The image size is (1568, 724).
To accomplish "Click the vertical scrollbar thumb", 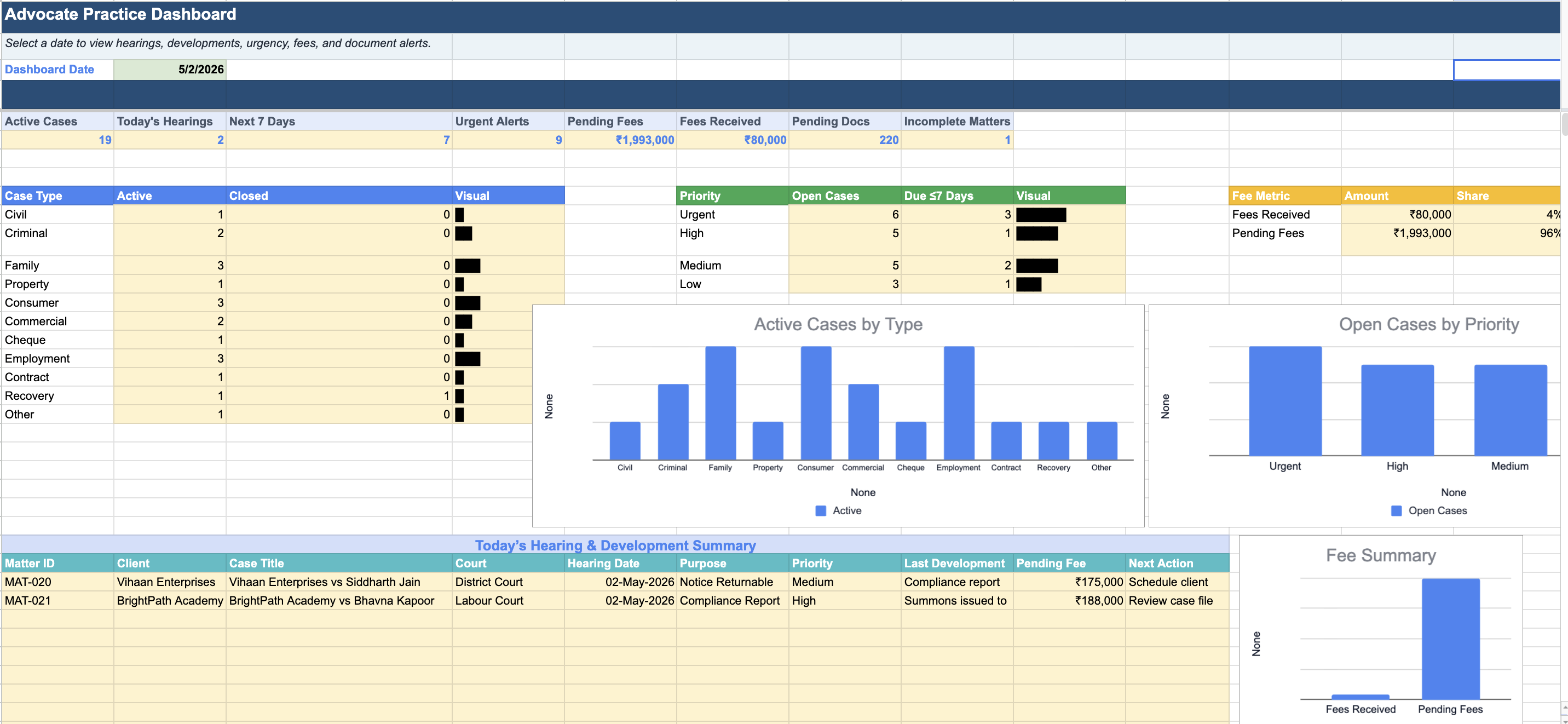I will 1564,124.
